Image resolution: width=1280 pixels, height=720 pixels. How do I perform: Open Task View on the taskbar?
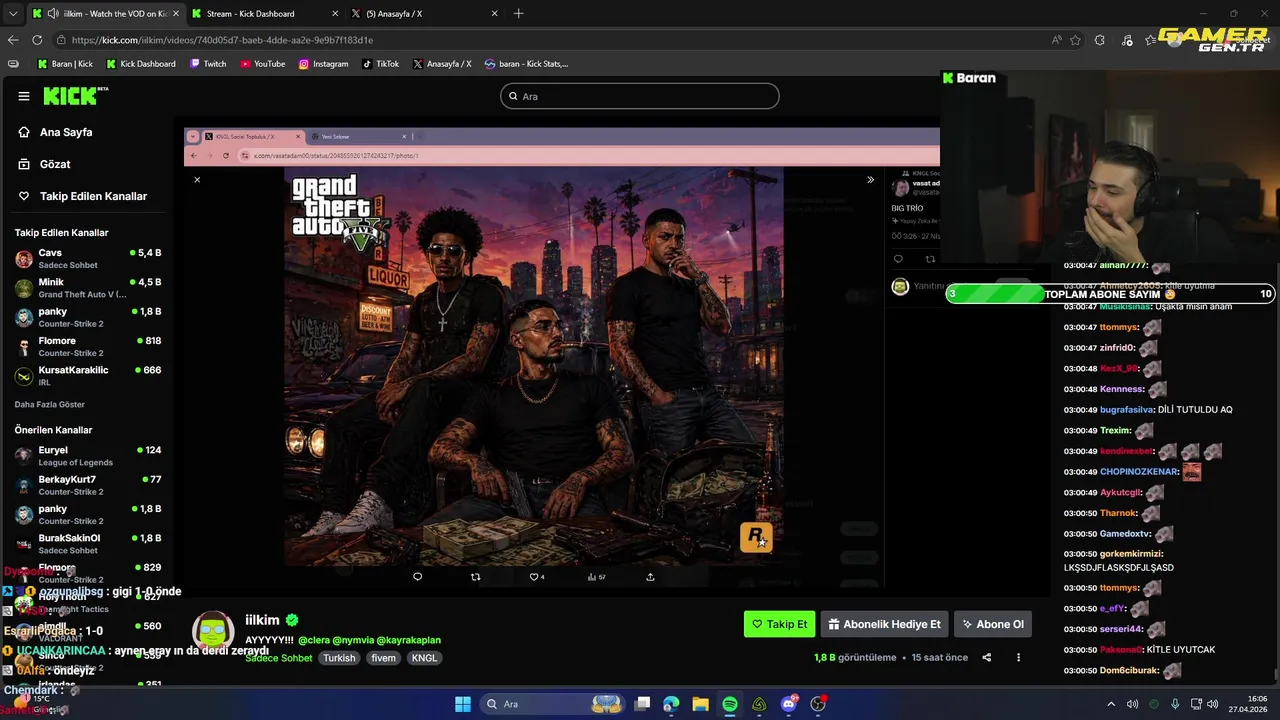coord(643,704)
